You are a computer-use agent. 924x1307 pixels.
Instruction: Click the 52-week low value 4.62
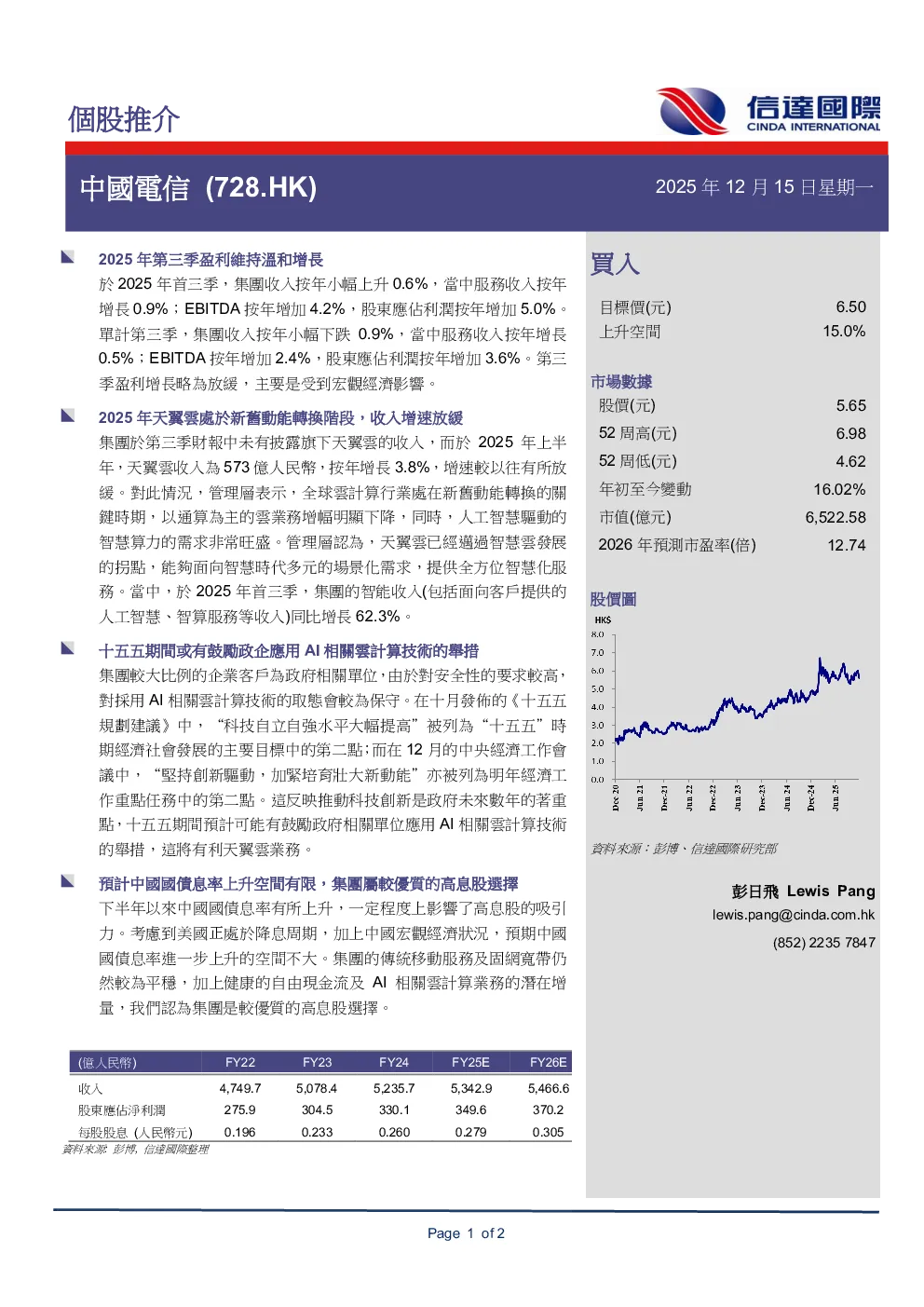(850, 461)
